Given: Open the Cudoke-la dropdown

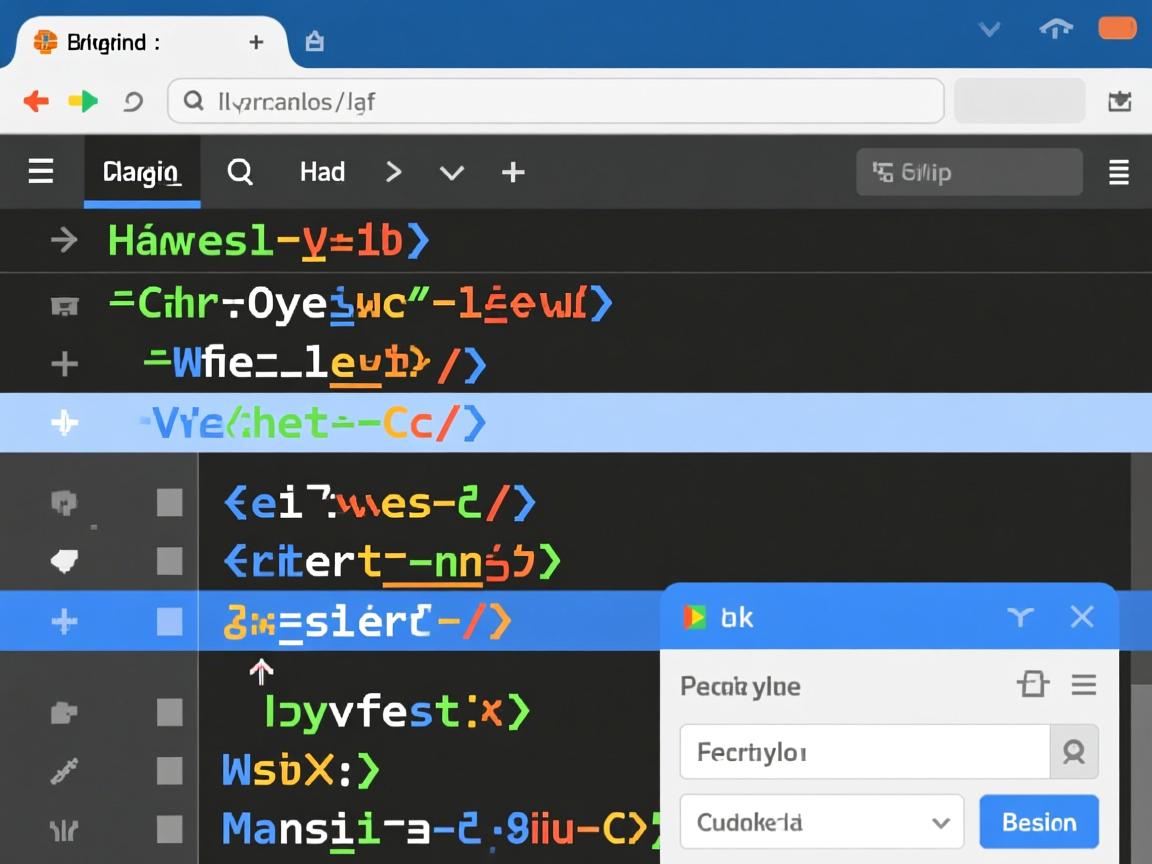Looking at the screenshot, I should click(x=821, y=822).
